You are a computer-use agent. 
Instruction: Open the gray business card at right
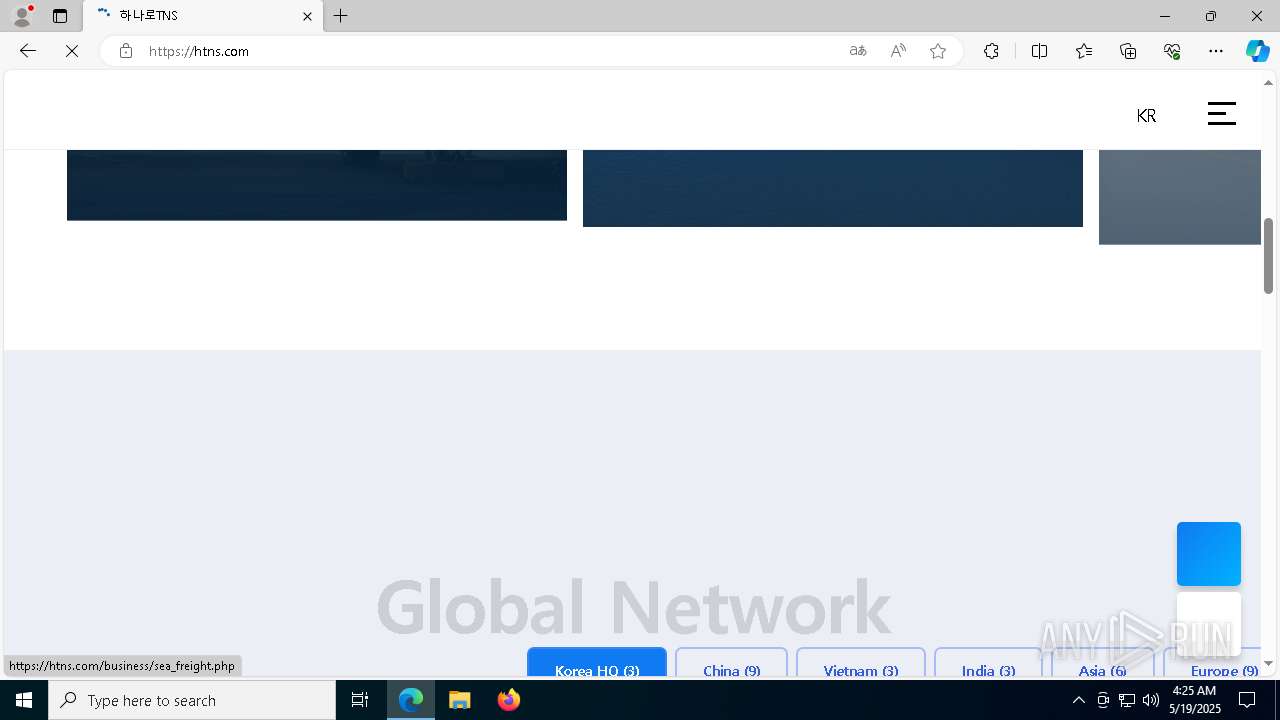(1180, 197)
